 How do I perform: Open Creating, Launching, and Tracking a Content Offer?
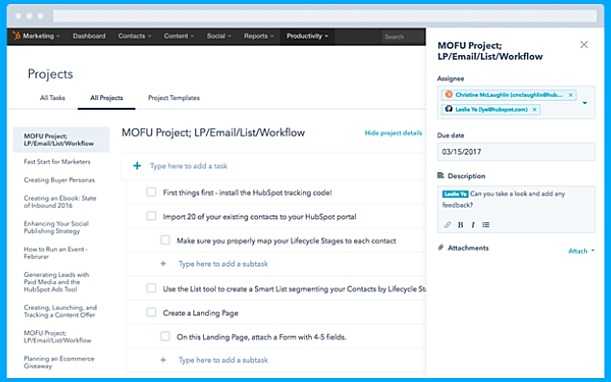[x=60, y=311]
